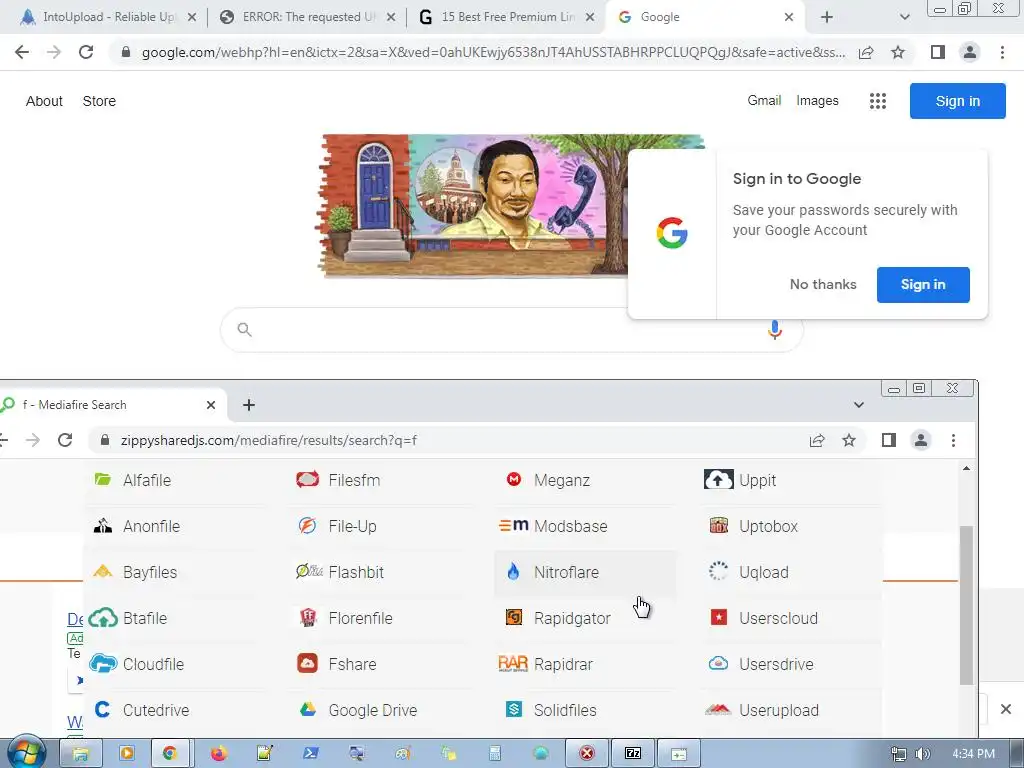This screenshot has height=768, width=1024.
Task: Click the Google search input field
Action: click(509, 330)
